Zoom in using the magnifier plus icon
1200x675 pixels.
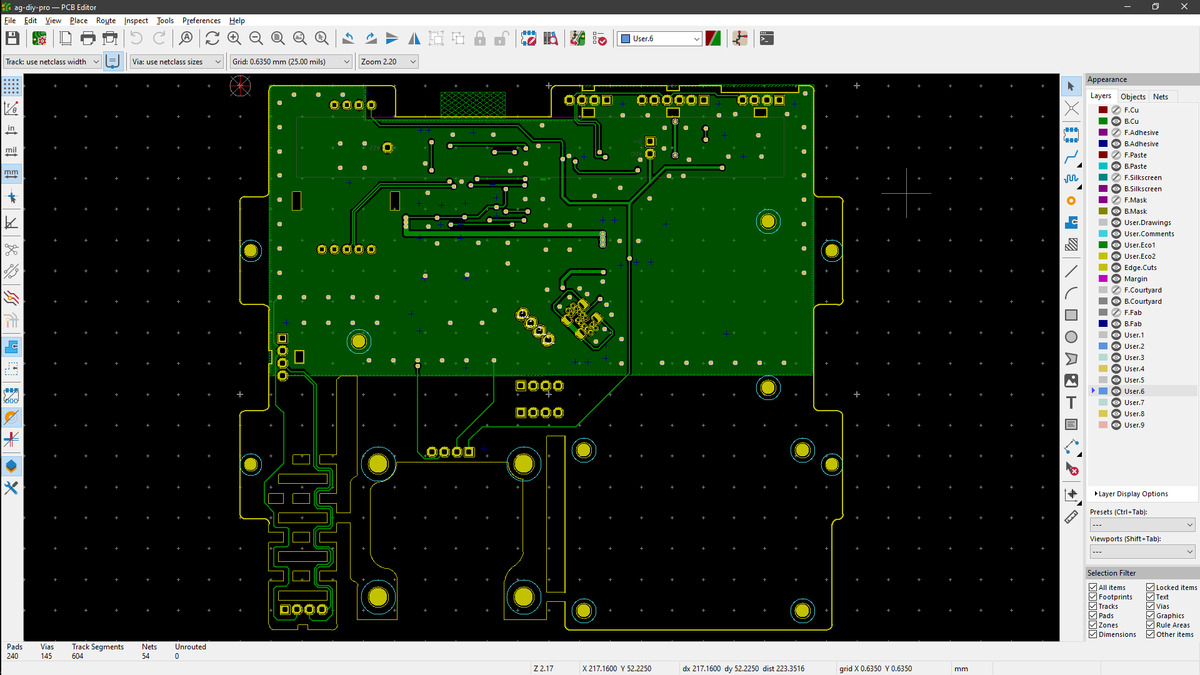[x=234, y=38]
